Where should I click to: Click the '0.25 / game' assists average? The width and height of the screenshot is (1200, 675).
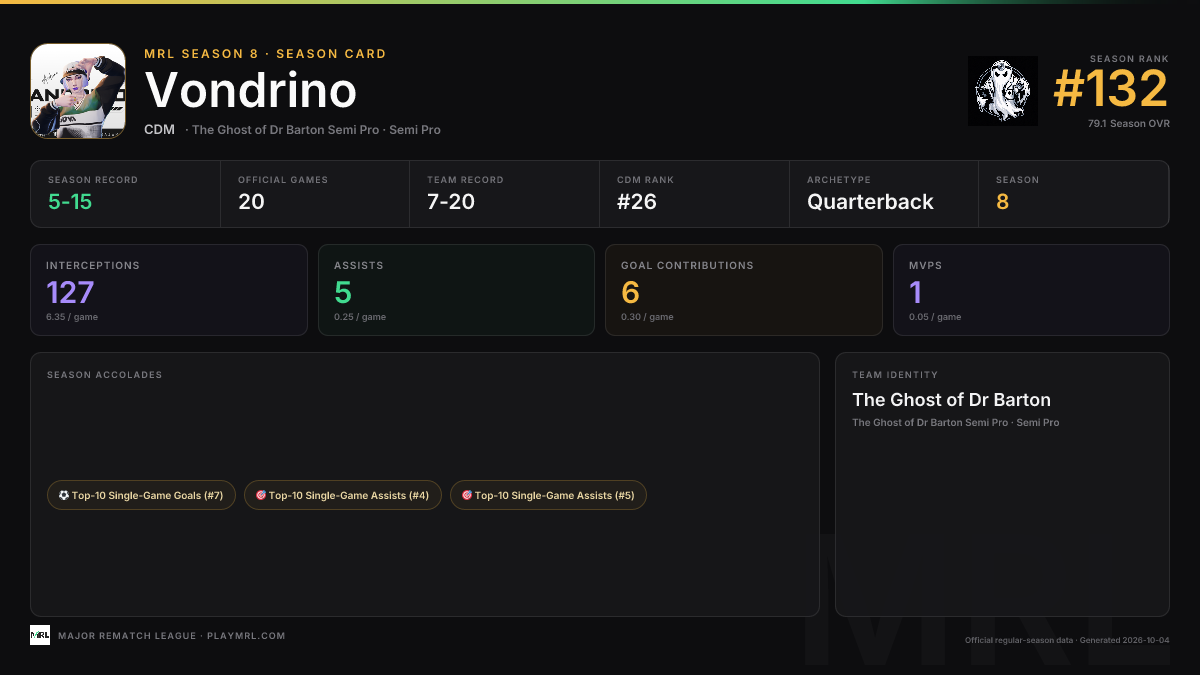click(360, 317)
